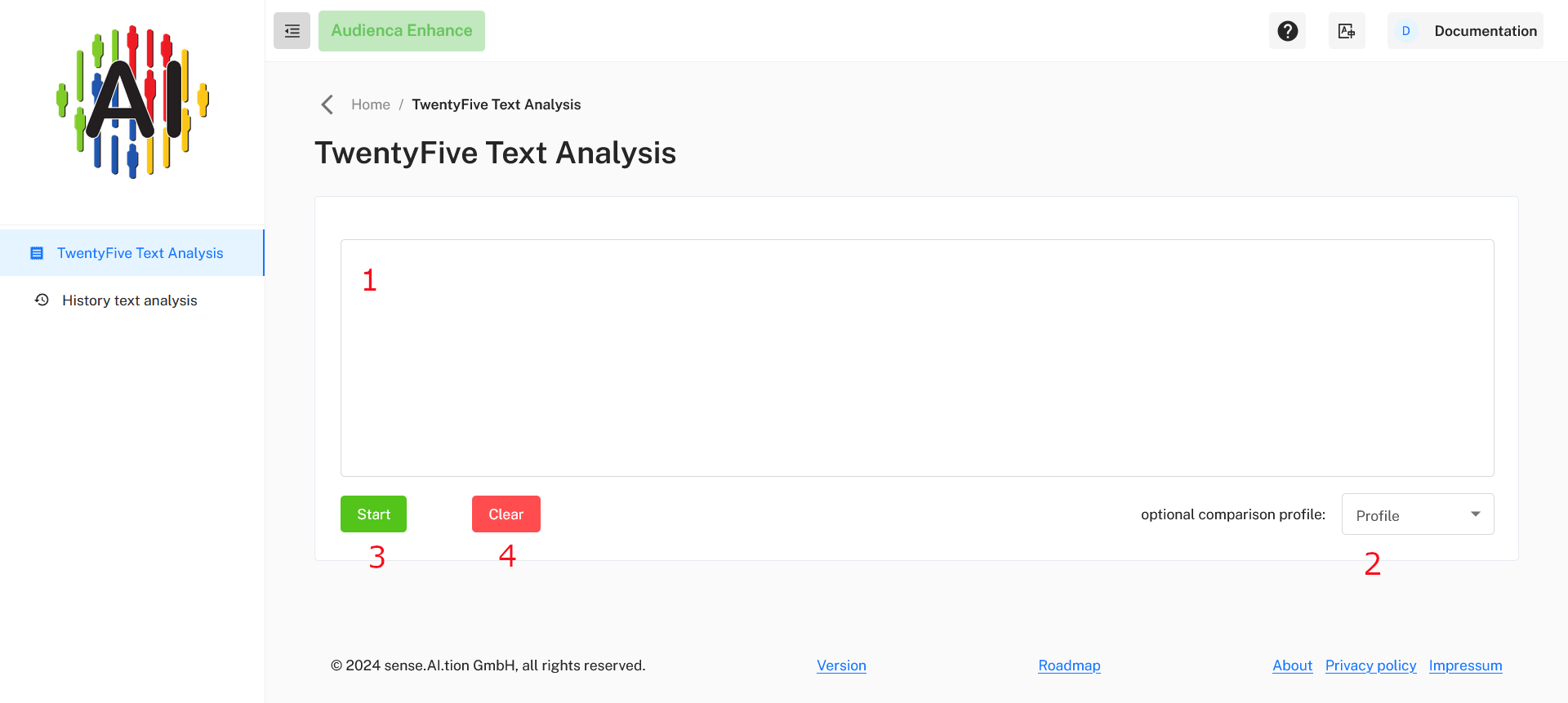This screenshot has height=703, width=1568.
Task: Open the help question mark icon
Action: coord(1287,30)
